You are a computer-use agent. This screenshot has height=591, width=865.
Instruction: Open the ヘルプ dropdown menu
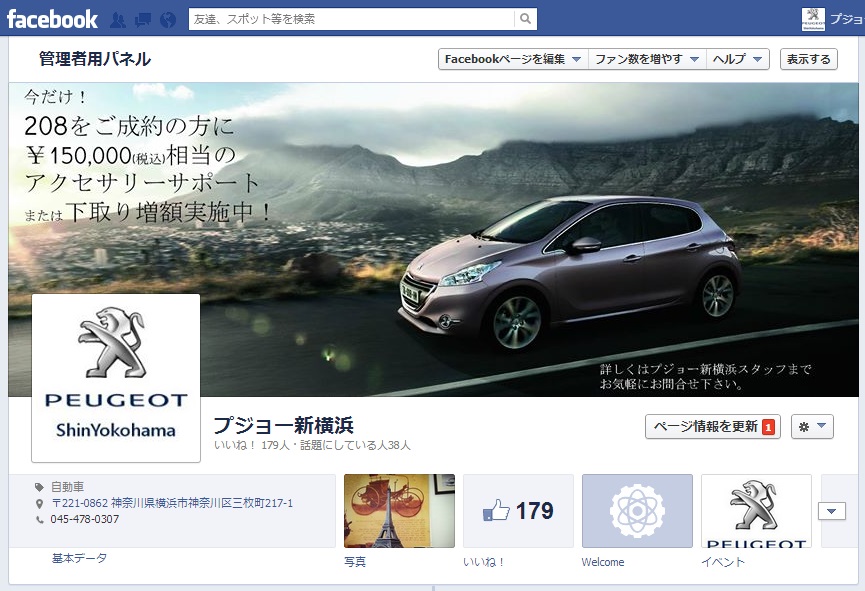(738, 60)
